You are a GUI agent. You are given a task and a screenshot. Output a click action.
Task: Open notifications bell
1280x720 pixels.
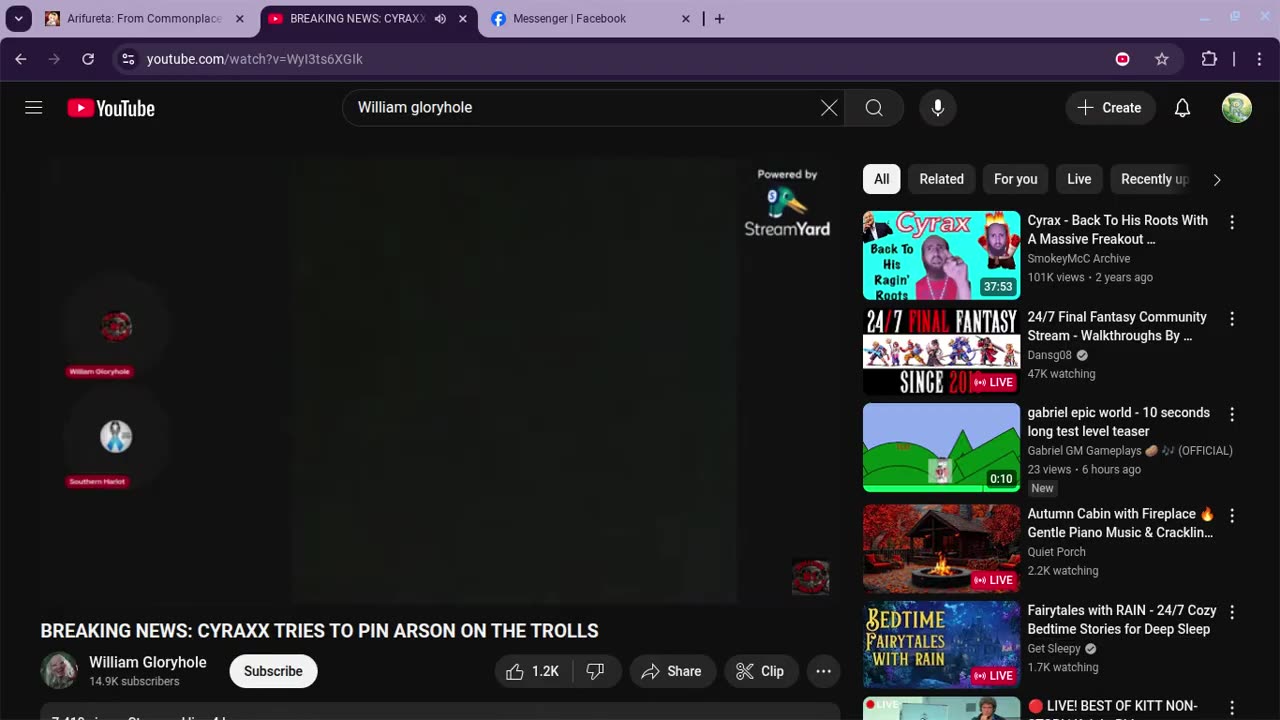tap(1182, 108)
